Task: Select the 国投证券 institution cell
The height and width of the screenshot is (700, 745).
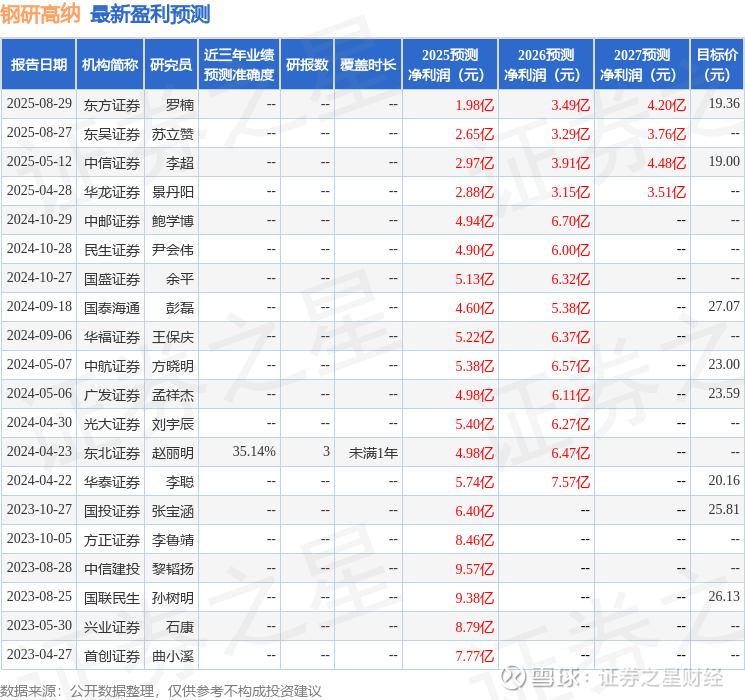Action: click(x=112, y=511)
